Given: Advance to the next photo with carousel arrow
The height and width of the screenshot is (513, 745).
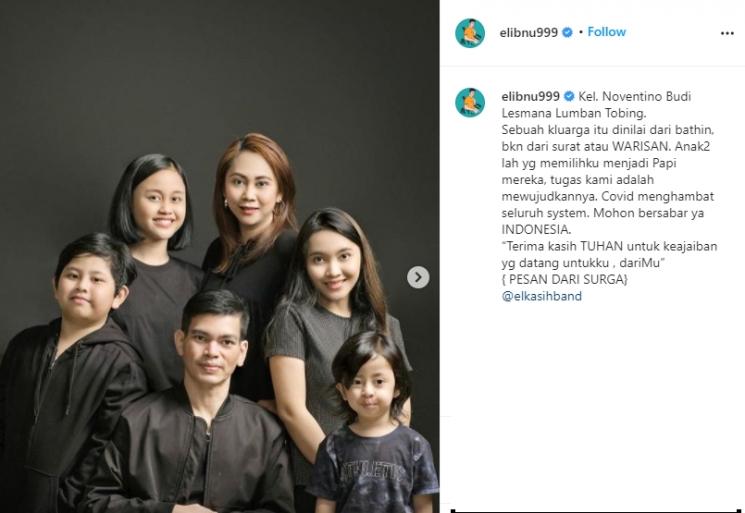Looking at the screenshot, I should point(418,277).
